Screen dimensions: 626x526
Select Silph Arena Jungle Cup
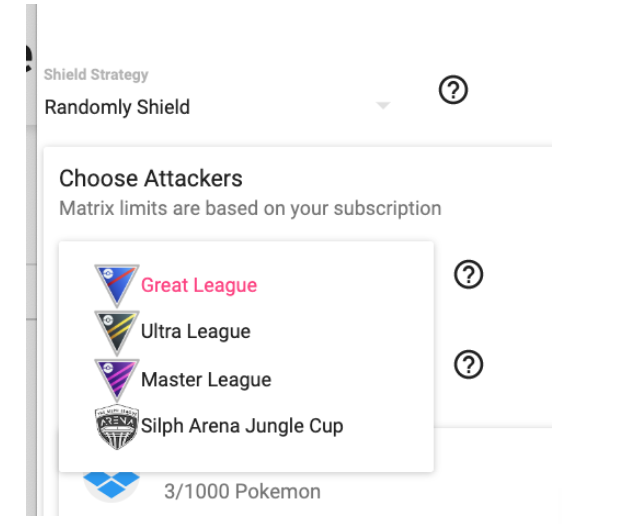click(x=242, y=426)
